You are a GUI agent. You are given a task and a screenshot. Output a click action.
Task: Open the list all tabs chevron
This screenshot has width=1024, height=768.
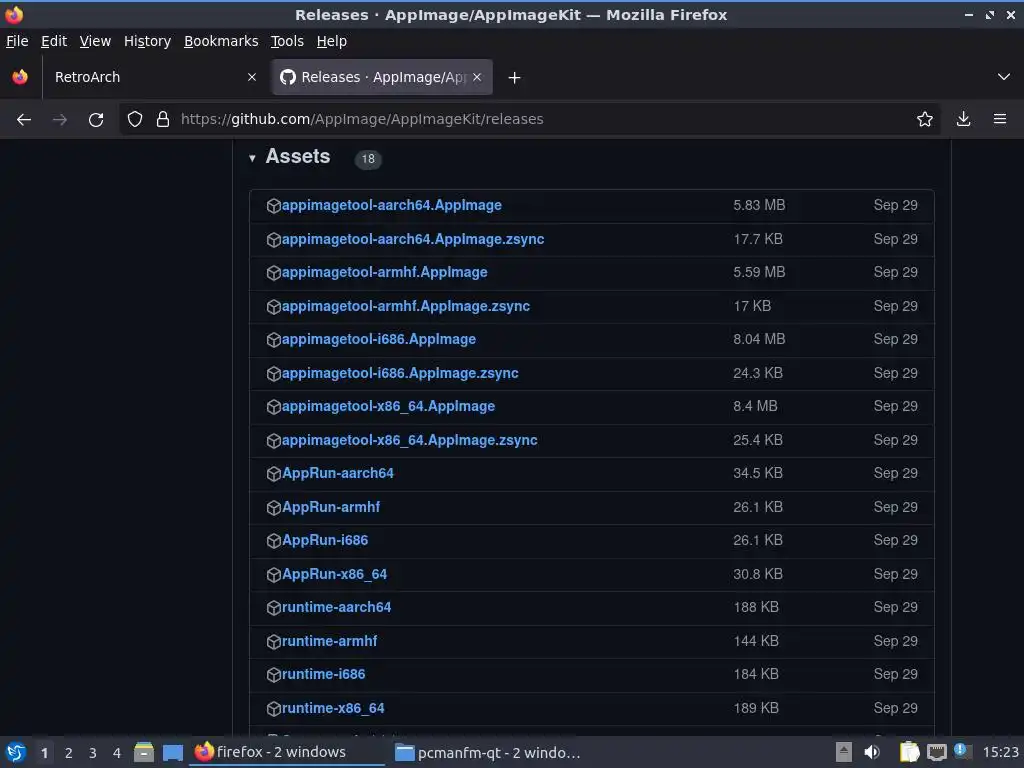(1004, 77)
